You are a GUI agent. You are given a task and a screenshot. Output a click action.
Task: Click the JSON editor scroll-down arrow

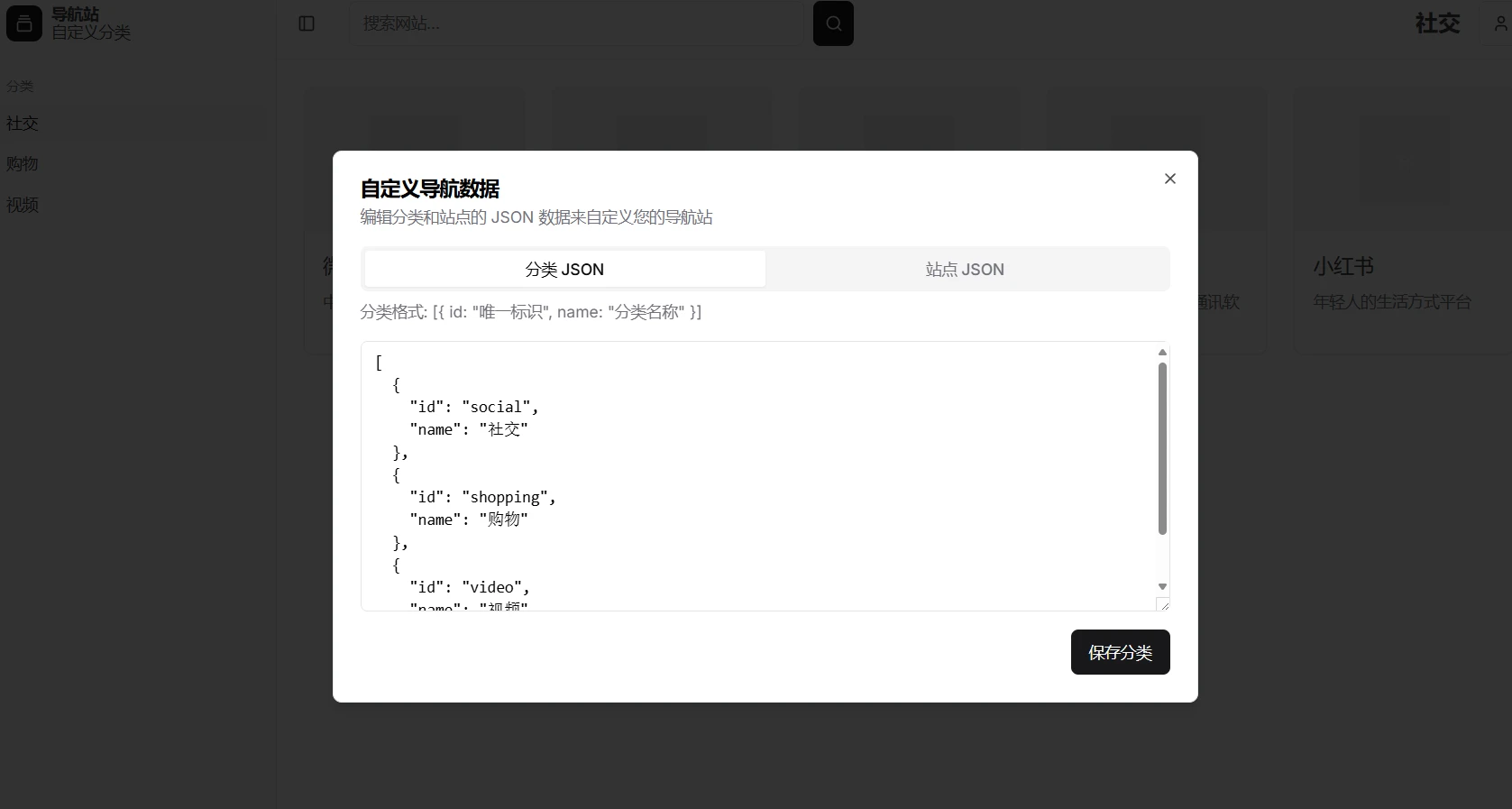[1162, 586]
